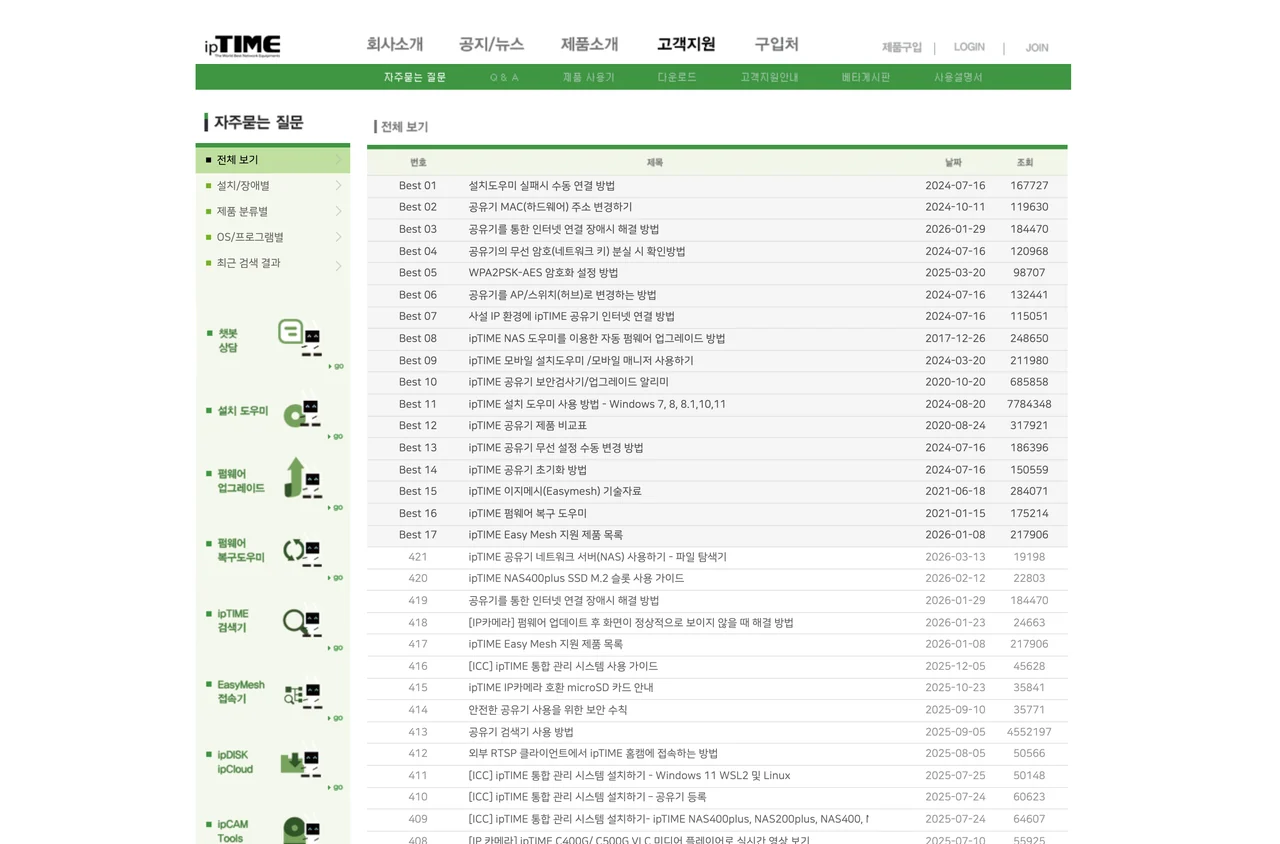Click the JOIN link
Image resolution: width=1280 pixels, height=844 pixels.
pos(1037,47)
